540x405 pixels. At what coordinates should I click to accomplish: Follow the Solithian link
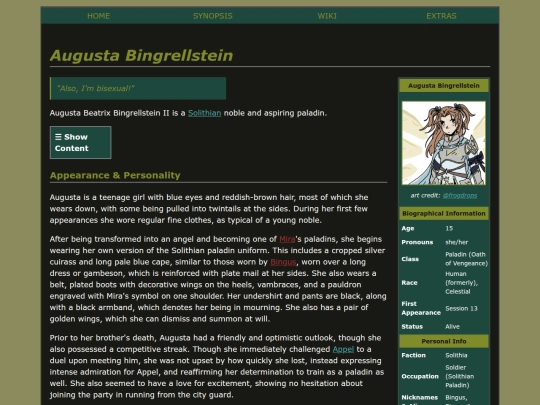click(x=205, y=113)
